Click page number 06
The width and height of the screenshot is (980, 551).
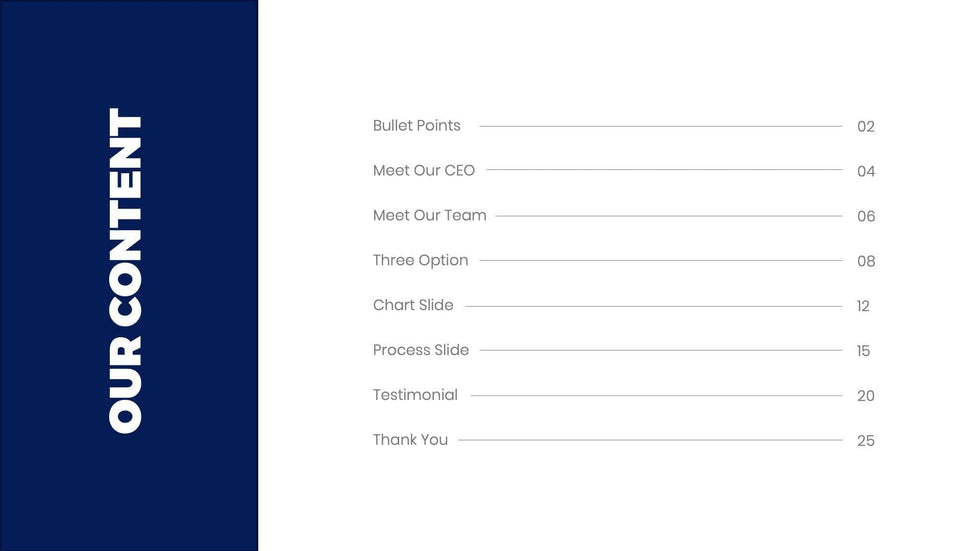(866, 217)
